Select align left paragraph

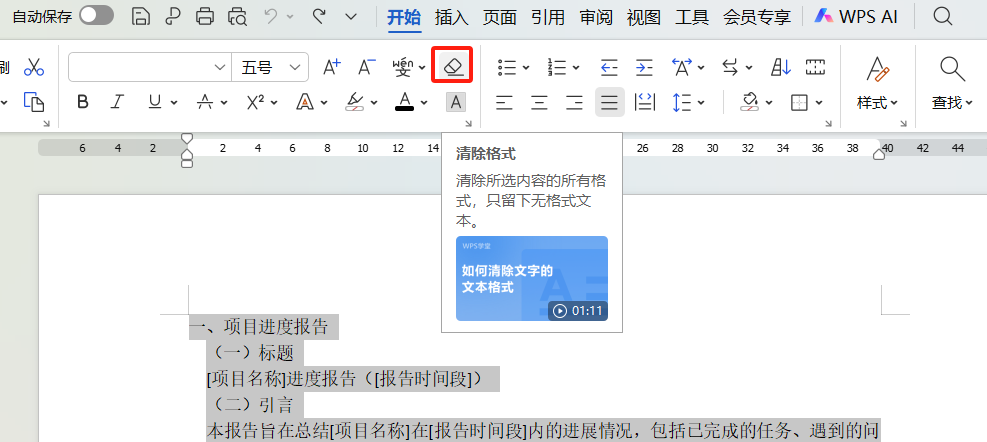coord(504,102)
